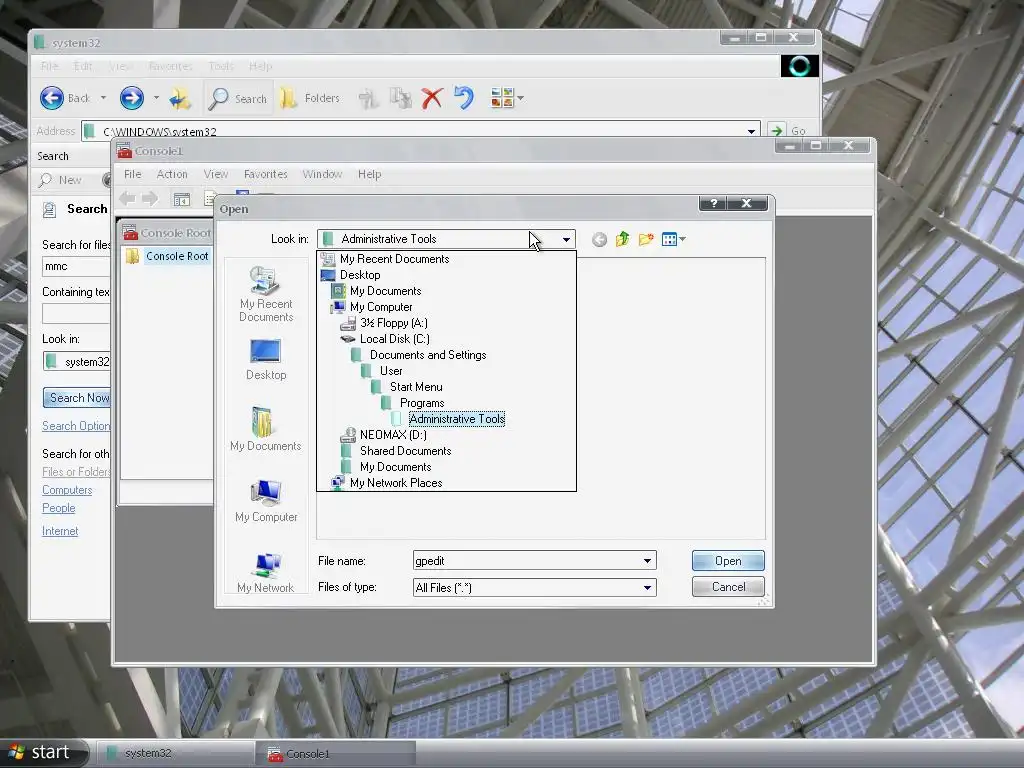Choose 3½ Floppy (A:) in the list
Image resolution: width=1024 pixels, height=768 pixels.
[393, 323]
